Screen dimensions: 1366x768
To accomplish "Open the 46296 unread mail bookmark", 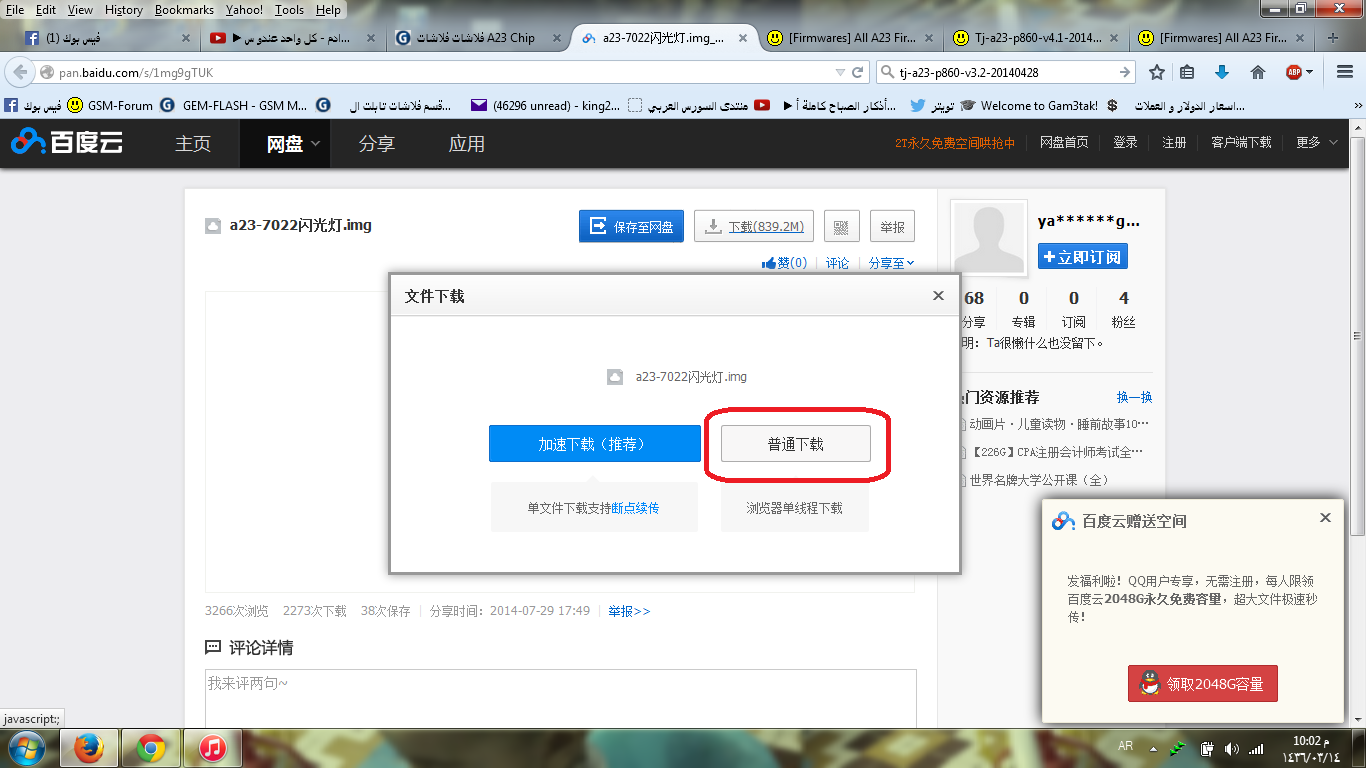I will 544,105.
